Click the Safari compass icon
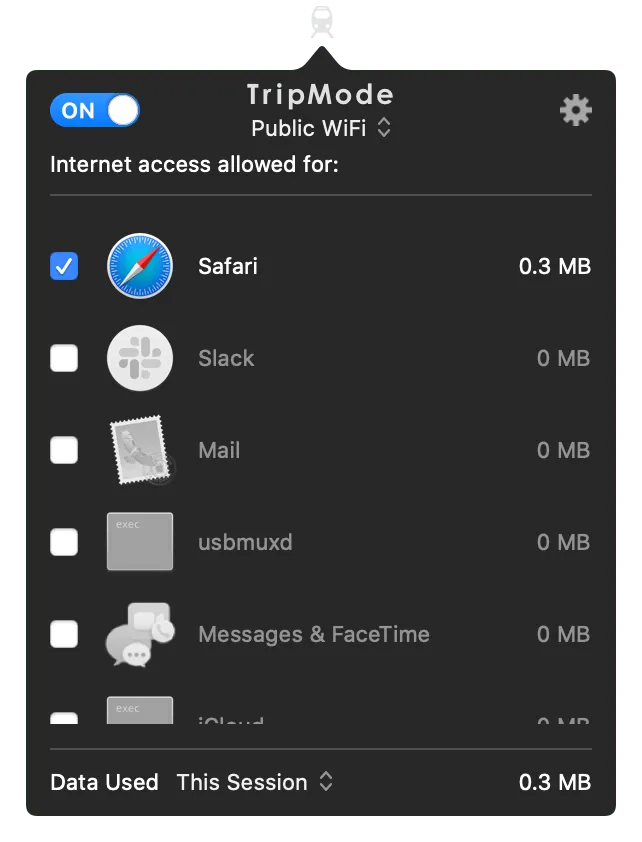642x842 pixels. tap(140, 266)
